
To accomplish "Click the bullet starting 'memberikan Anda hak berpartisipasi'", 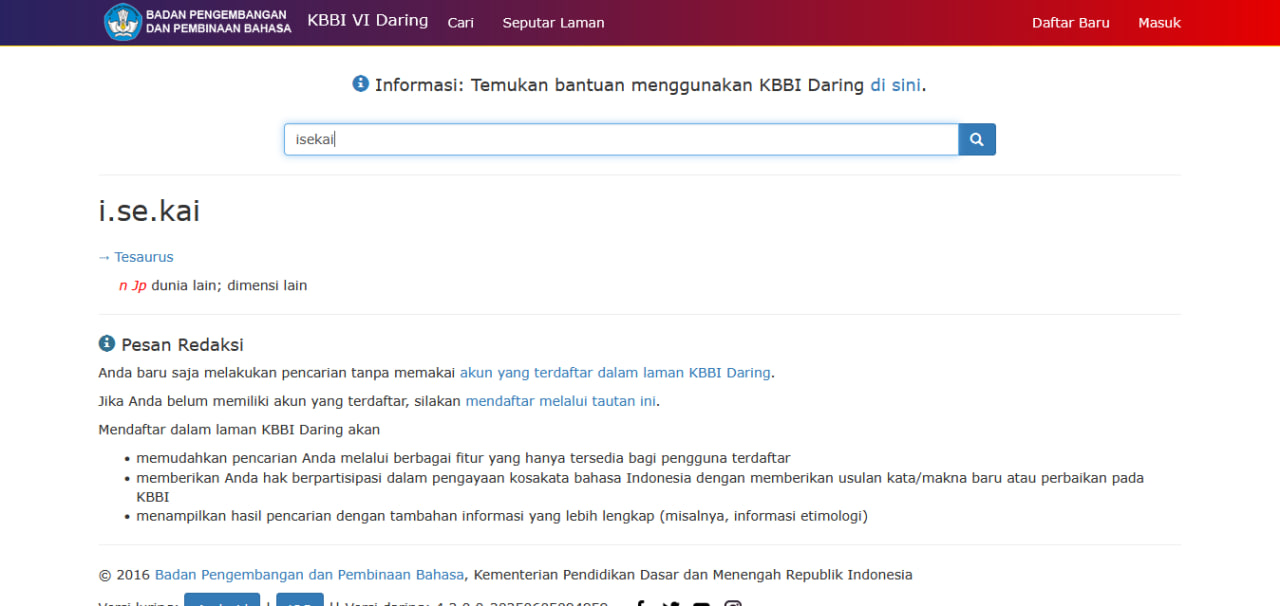I will coord(640,487).
